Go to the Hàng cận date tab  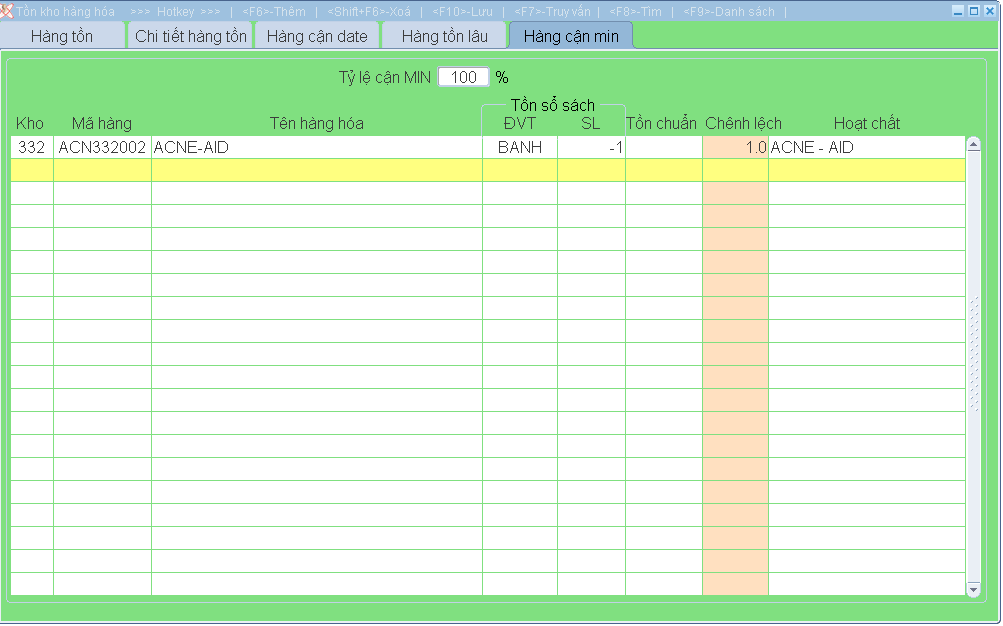tap(317, 36)
